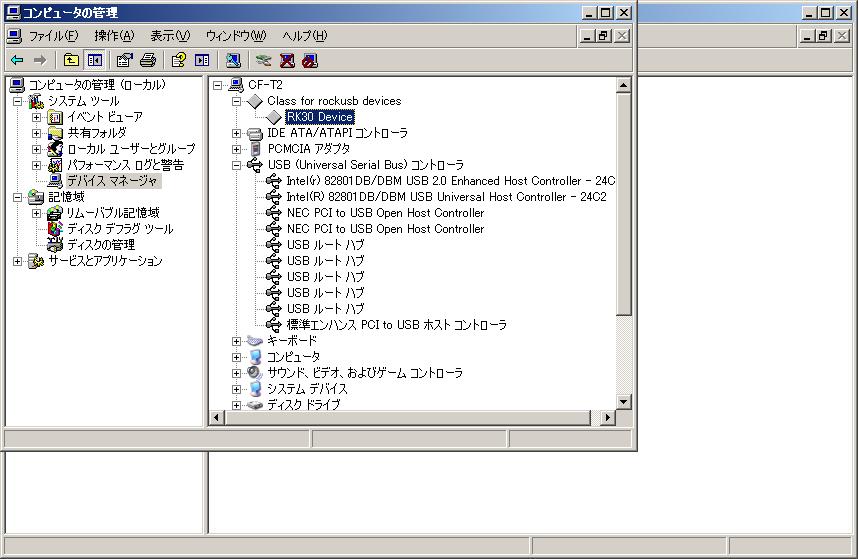Expand the キーボード node
858x559 pixels.
(x=236, y=341)
